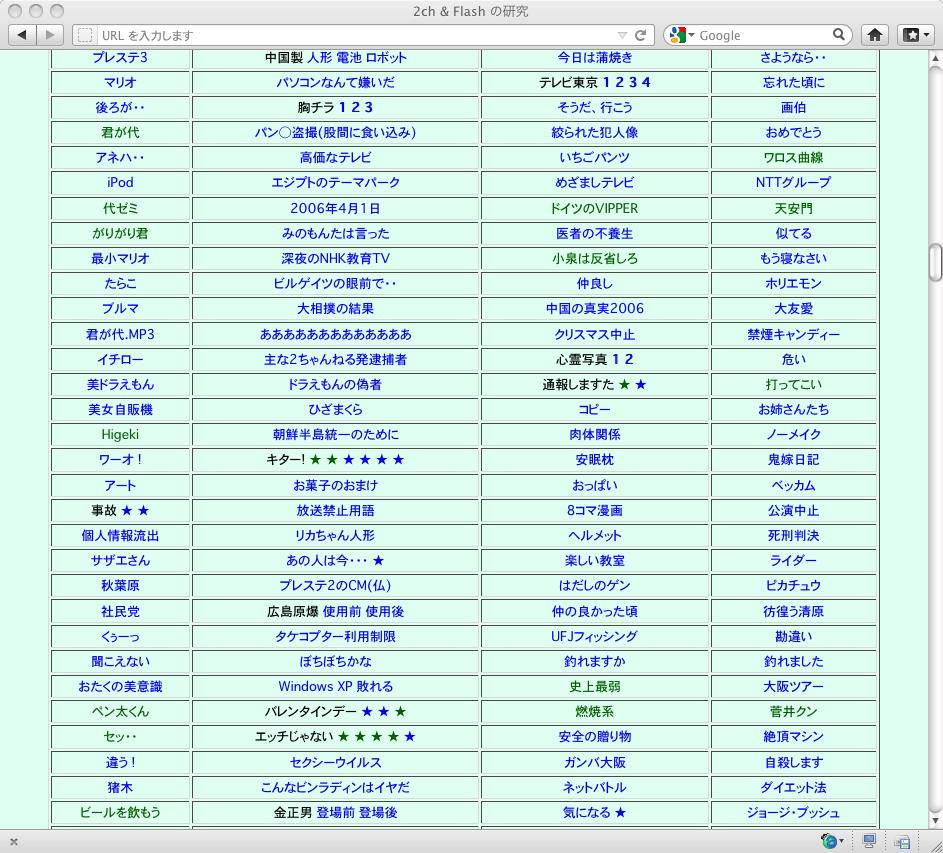The height and width of the screenshot is (853, 943).
Task: Click the star after あの人は今
Action: [x=378, y=561]
